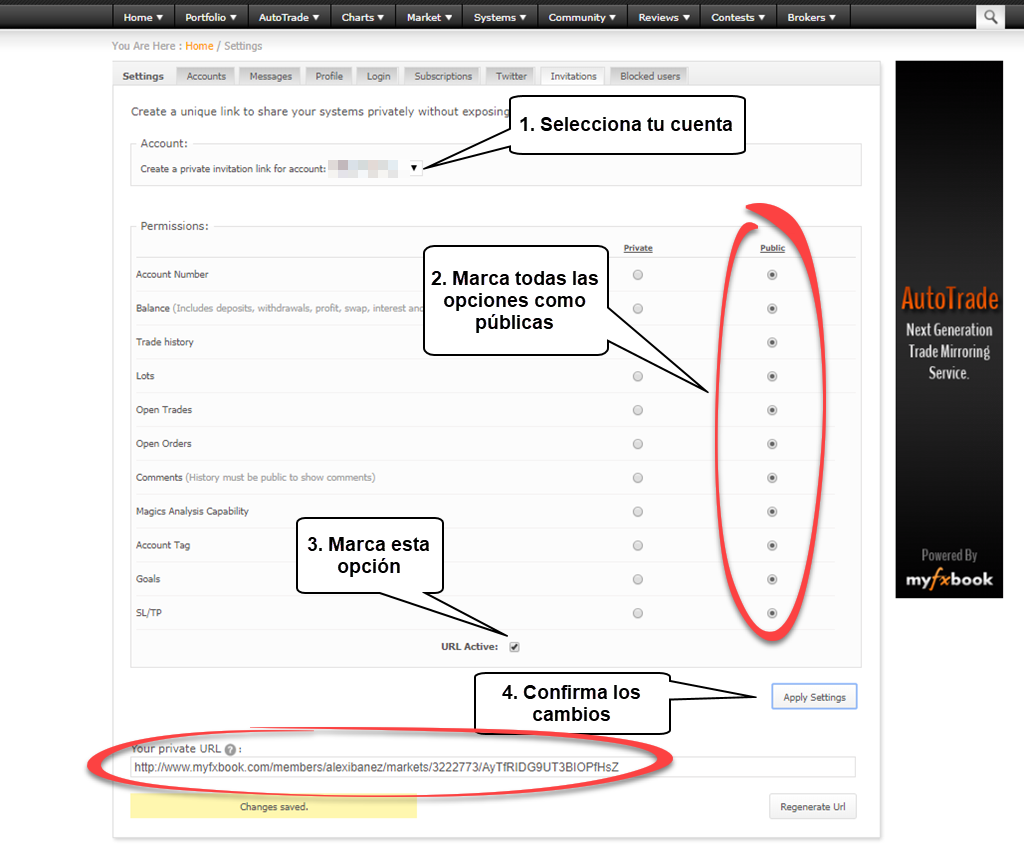Screen dimensions: 1024x856
Task: Click the Regenerate Url button
Action: point(812,806)
